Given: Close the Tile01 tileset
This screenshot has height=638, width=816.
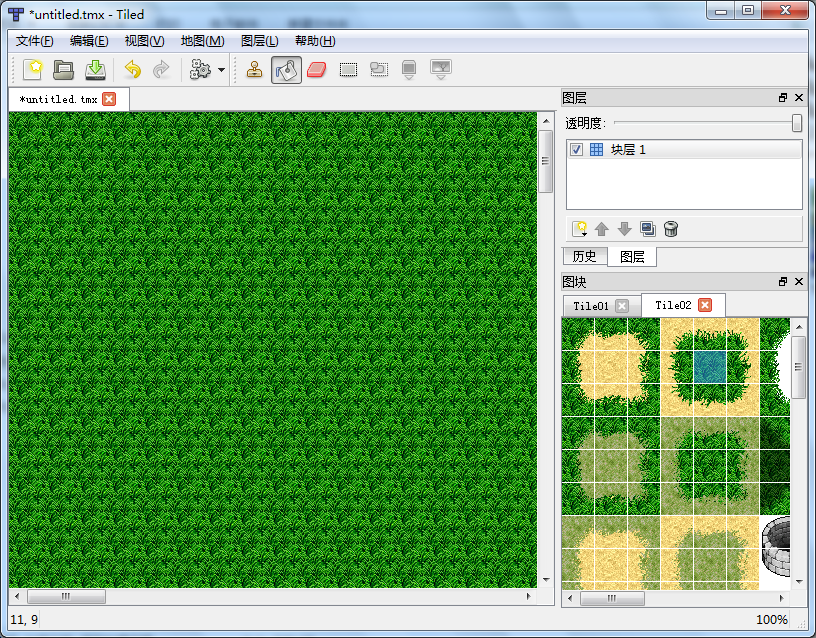Looking at the screenshot, I should pyautogui.click(x=622, y=306).
